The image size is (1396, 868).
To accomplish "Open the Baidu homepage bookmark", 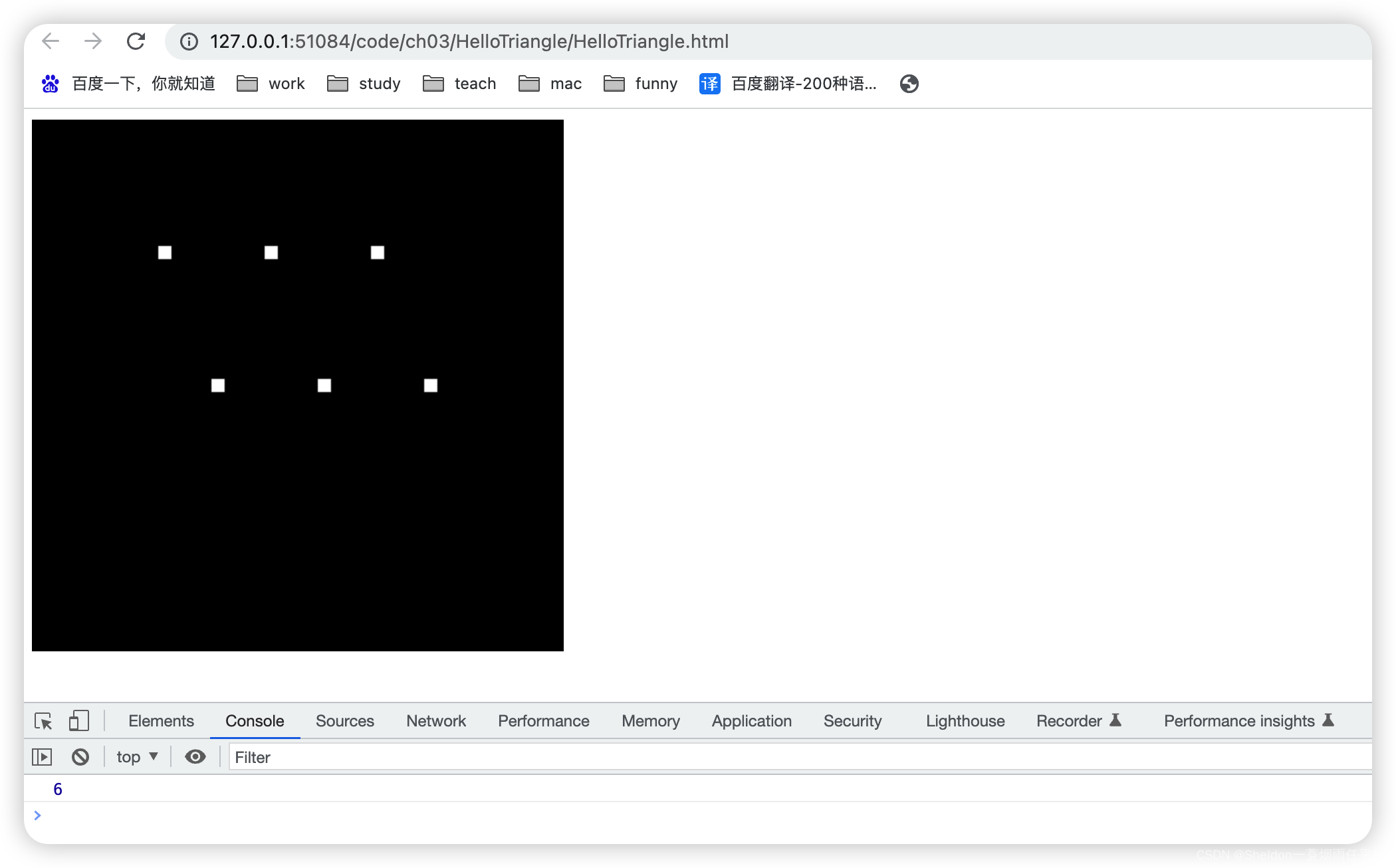I will (129, 84).
